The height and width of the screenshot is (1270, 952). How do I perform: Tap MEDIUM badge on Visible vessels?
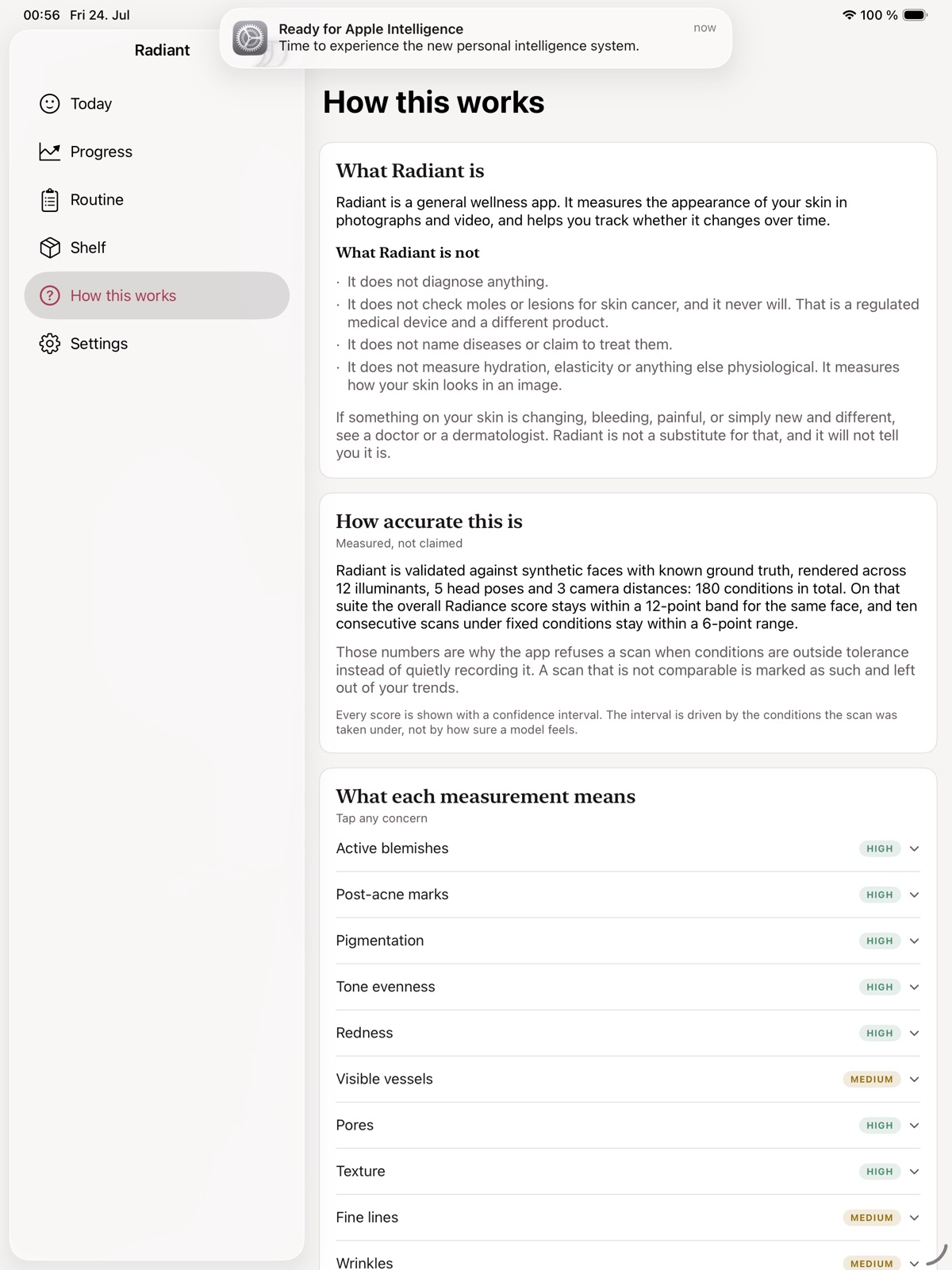(871, 1079)
